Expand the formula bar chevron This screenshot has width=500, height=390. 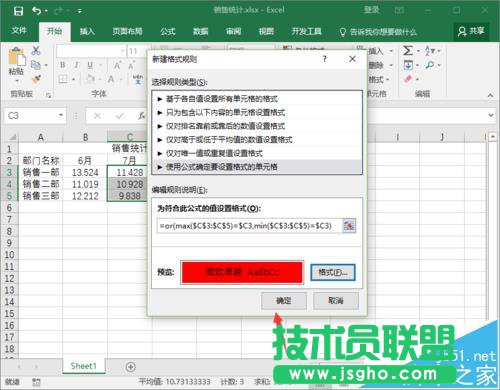(491, 115)
